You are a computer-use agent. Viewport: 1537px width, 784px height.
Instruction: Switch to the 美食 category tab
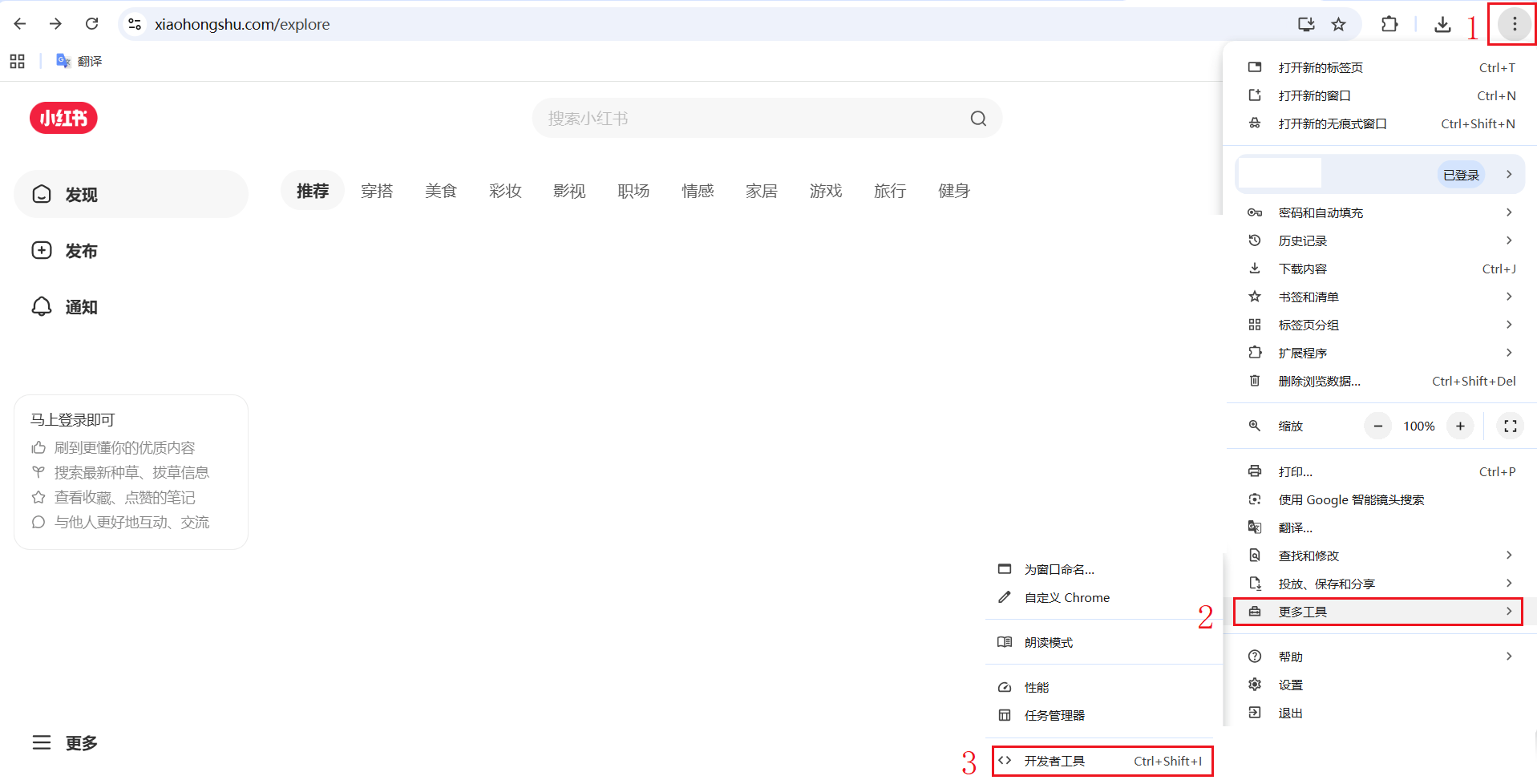click(441, 191)
